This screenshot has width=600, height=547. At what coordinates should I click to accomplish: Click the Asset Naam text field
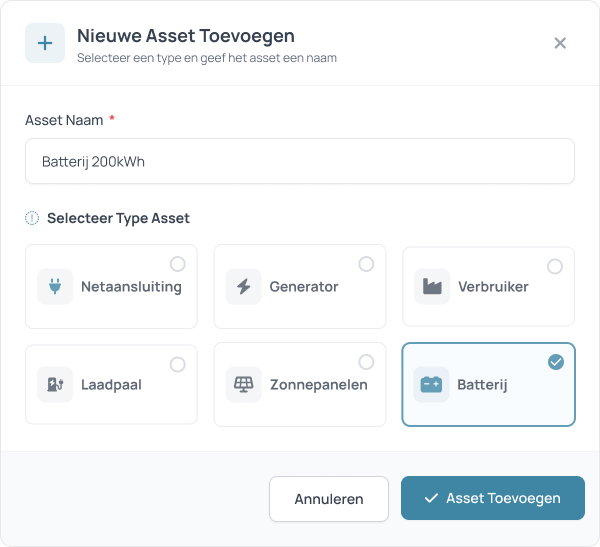click(300, 161)
